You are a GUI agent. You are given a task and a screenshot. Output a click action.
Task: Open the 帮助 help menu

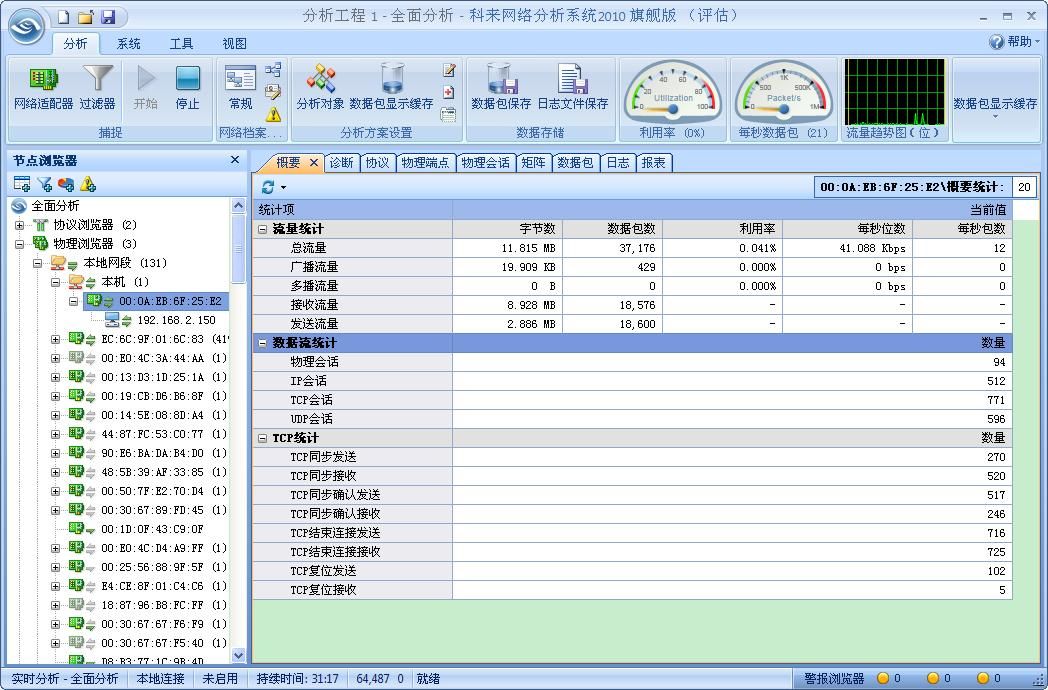click(x=1014, y=42)
